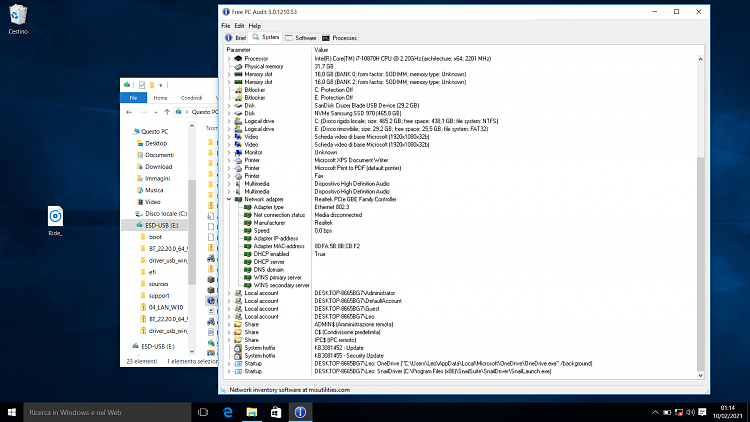The image size is (750, 422).
Task: Click the Adapter type icon
Action: (x=247, y=207)
